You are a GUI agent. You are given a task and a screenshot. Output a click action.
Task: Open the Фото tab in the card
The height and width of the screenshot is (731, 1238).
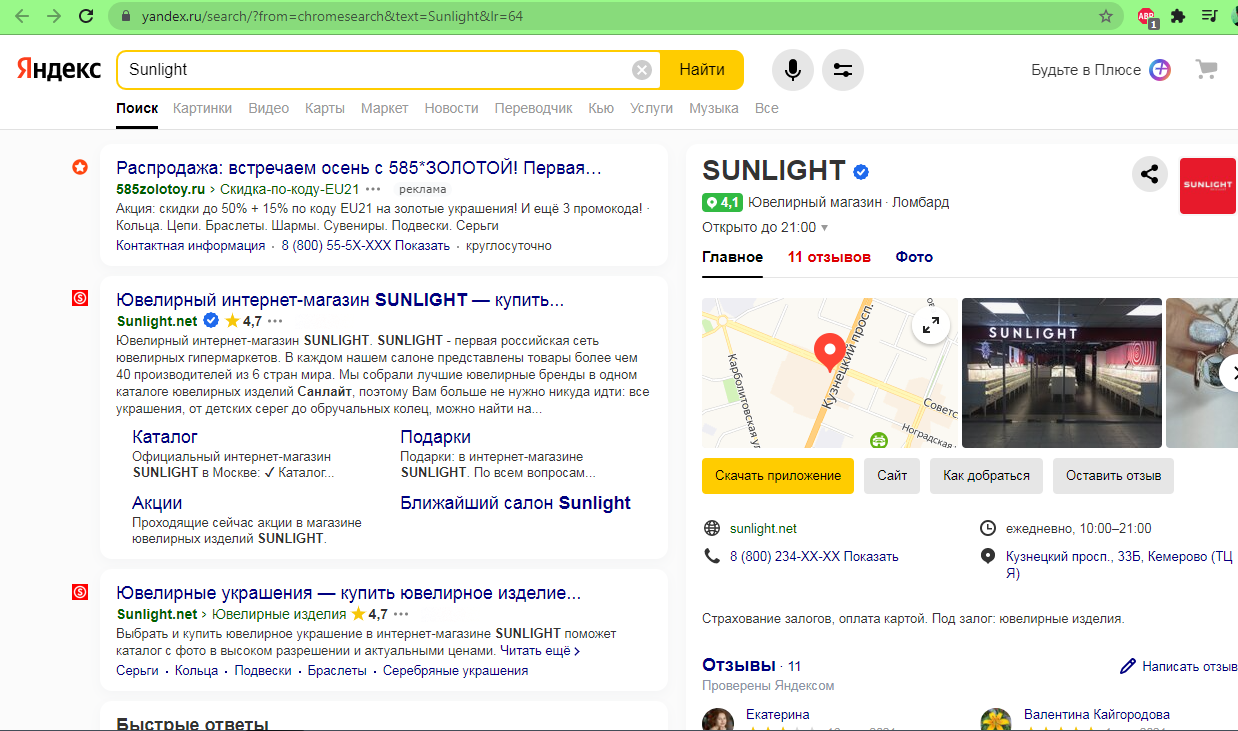point(914,257)
